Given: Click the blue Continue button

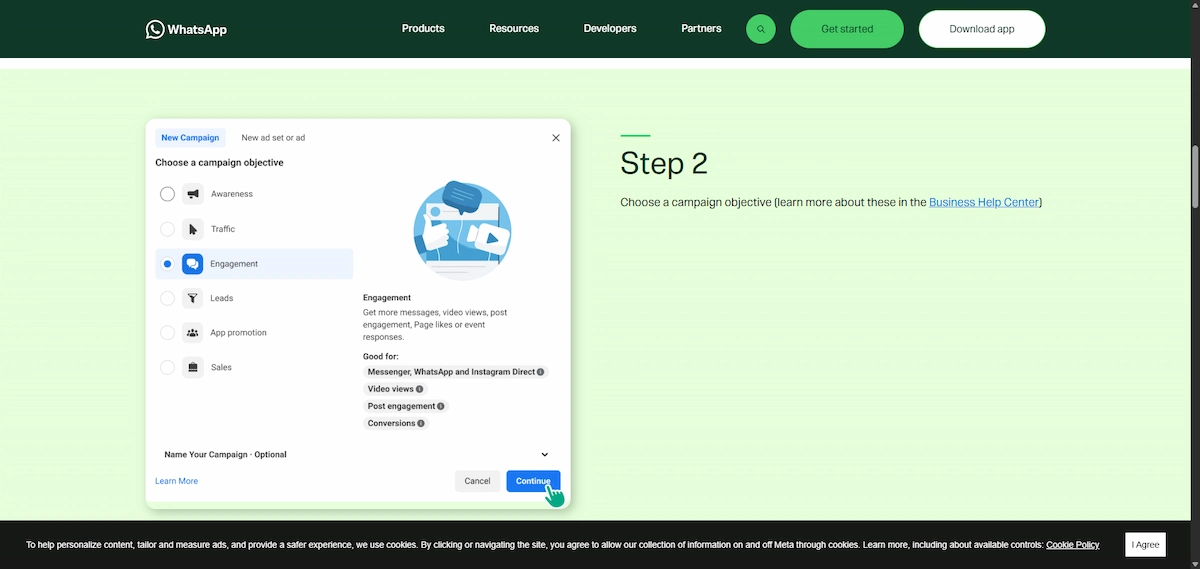Looking at the screenshot, I should click(533, 481).
